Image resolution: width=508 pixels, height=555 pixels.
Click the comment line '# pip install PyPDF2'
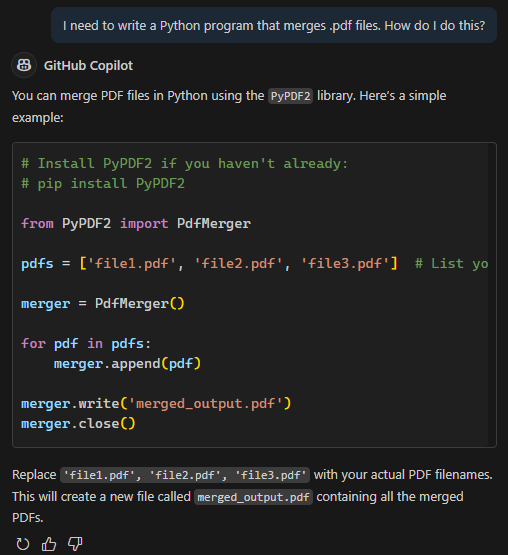click(103, 183)
